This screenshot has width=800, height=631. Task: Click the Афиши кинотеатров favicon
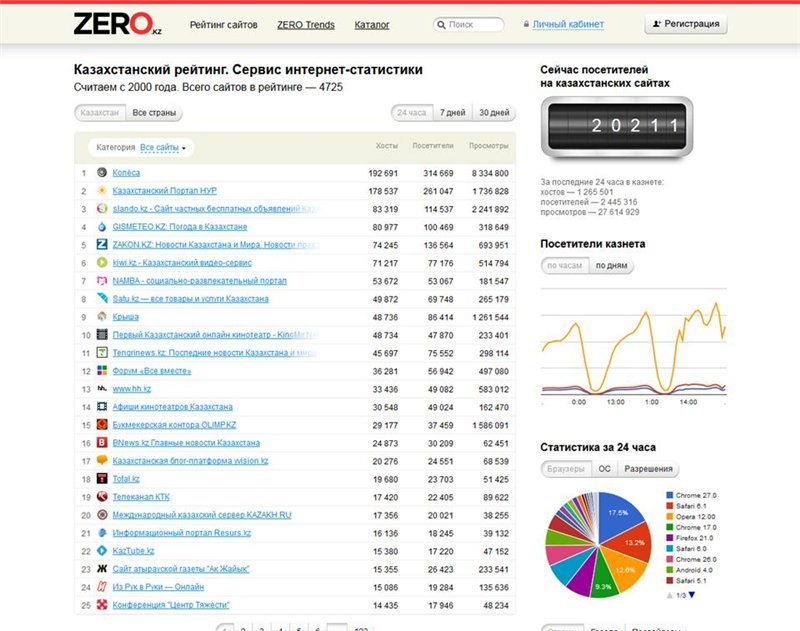point(102,407)
